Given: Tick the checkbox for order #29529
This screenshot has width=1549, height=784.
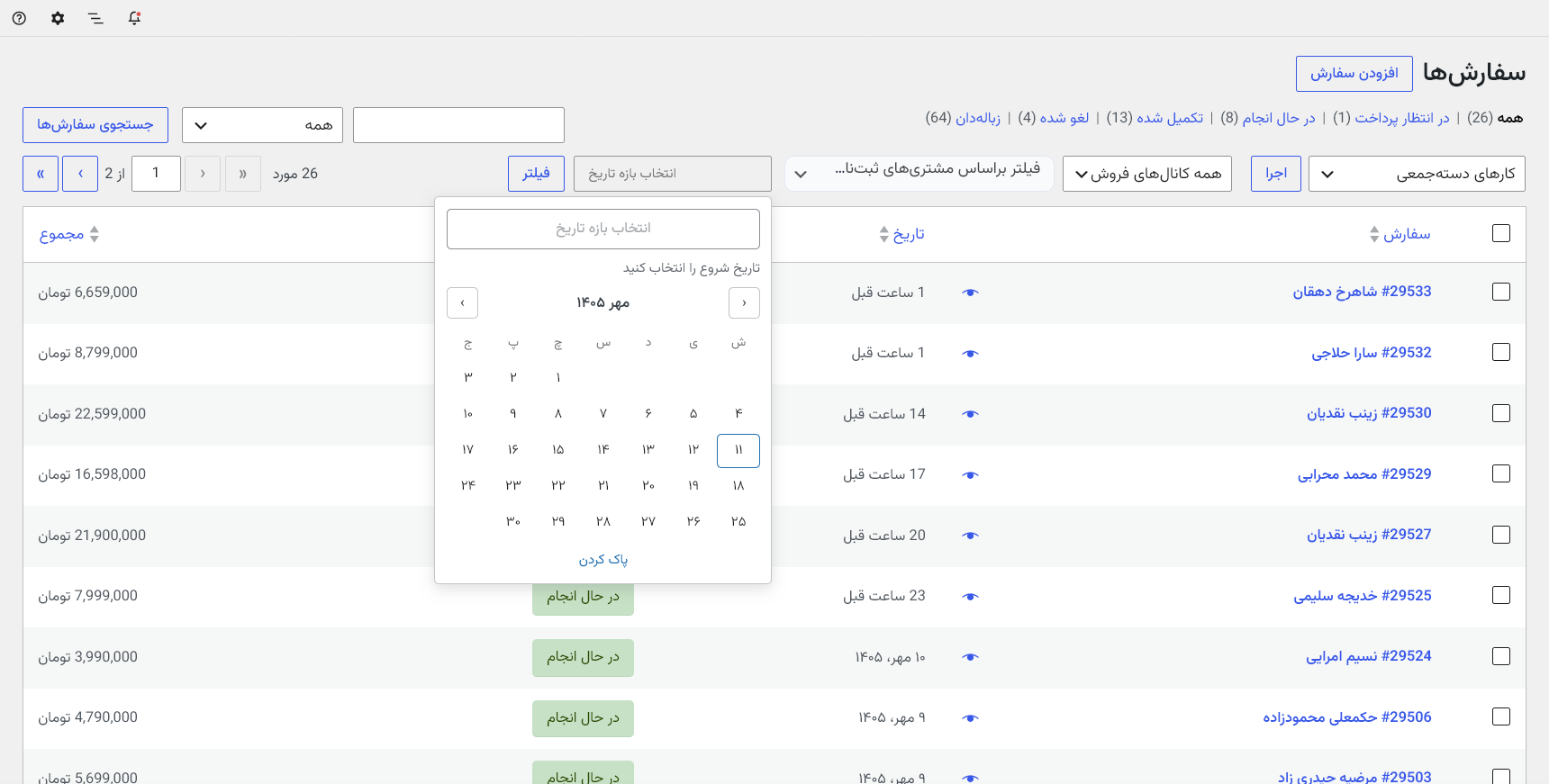Looking at the screenshot, I should (1501, 473).
